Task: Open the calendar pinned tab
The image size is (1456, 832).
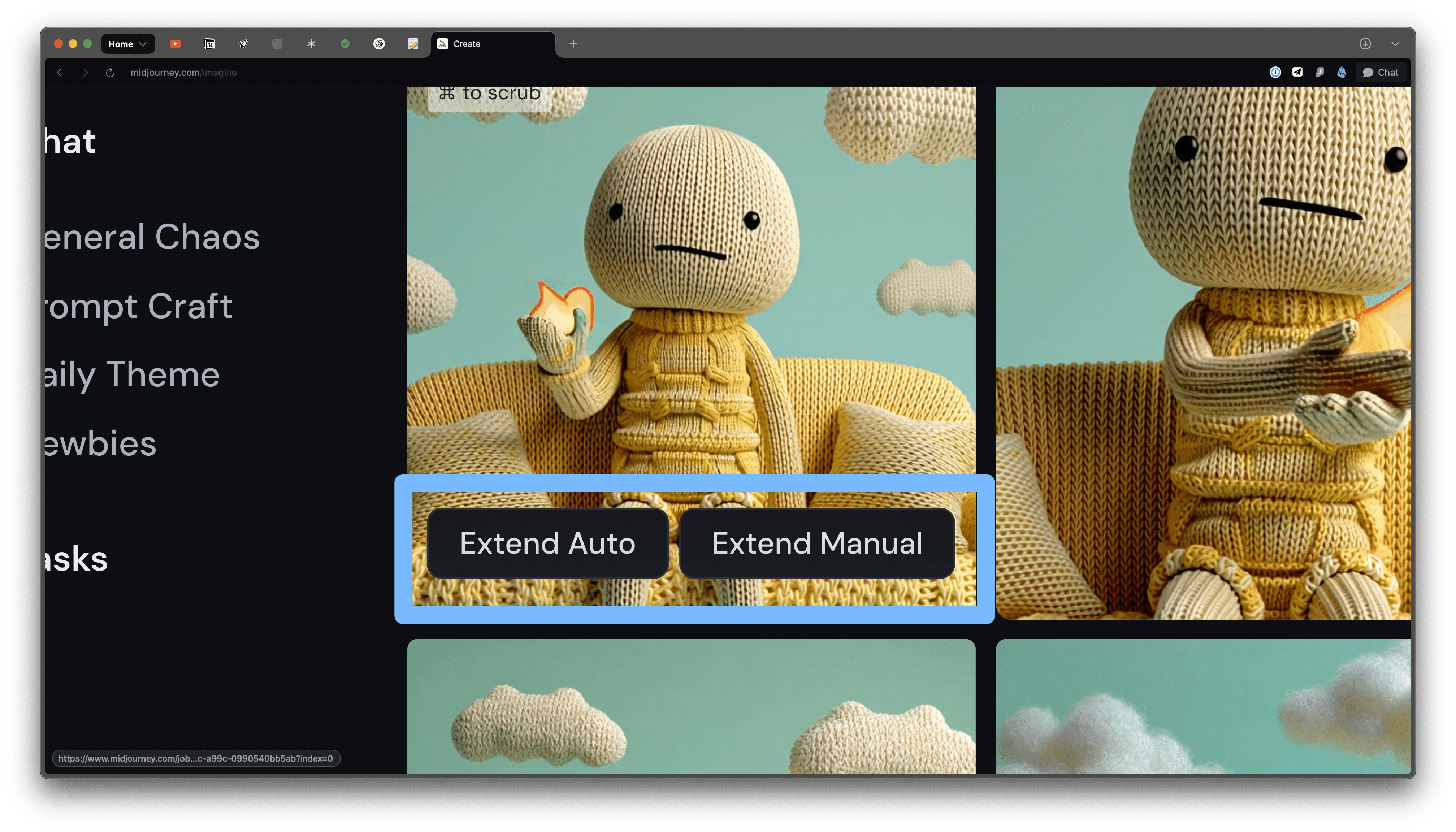Action: click(x=210, y=44)
